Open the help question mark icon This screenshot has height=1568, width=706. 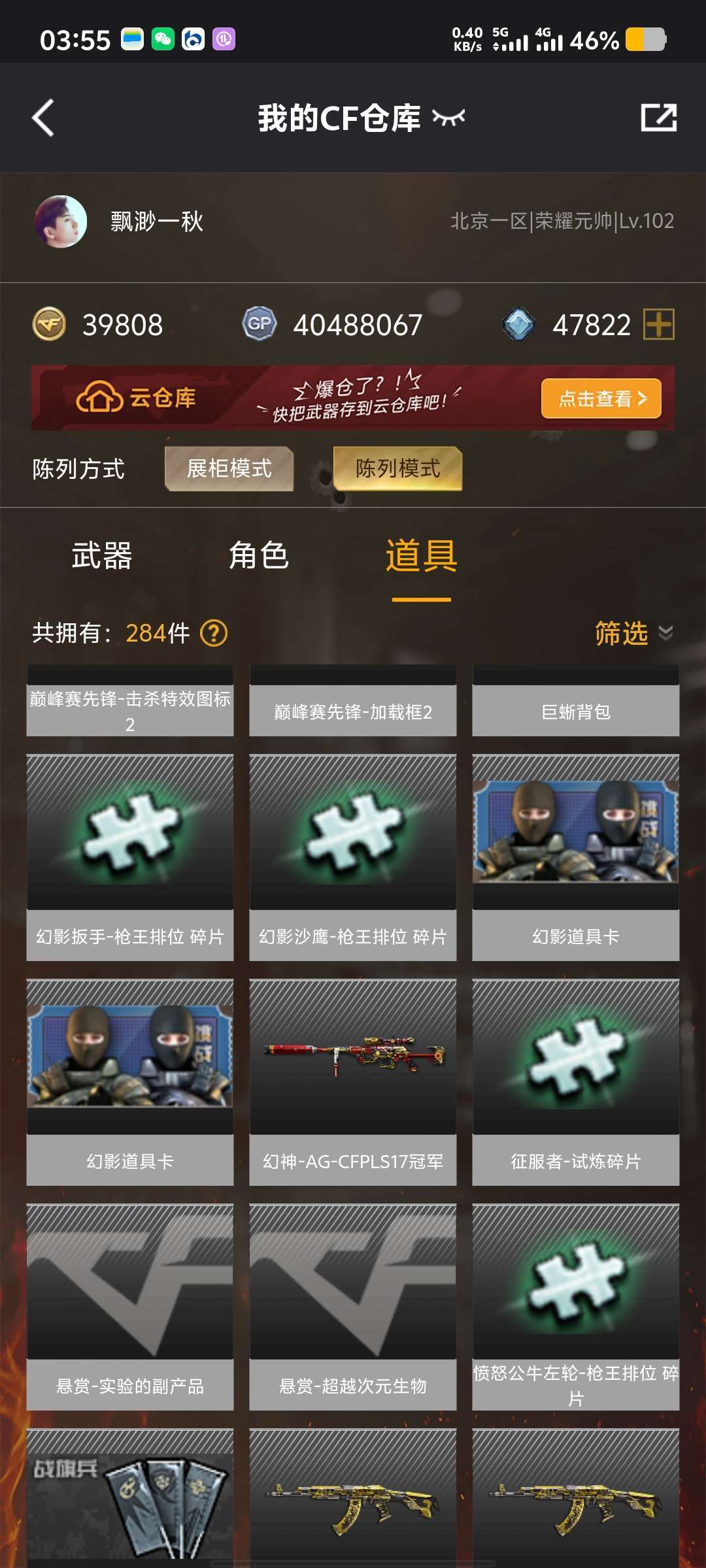pyautogui.click(x=214, y=633)
